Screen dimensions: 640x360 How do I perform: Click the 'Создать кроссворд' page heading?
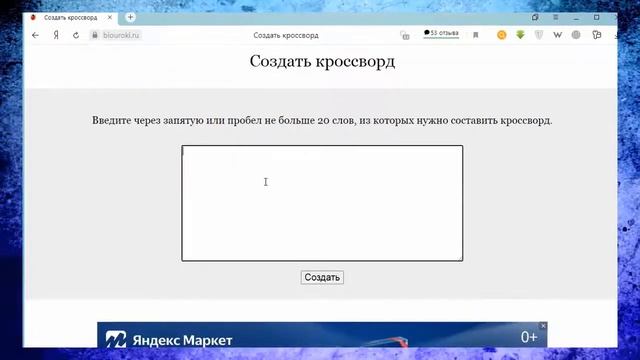pyautogui.click(x=322, y=62)
